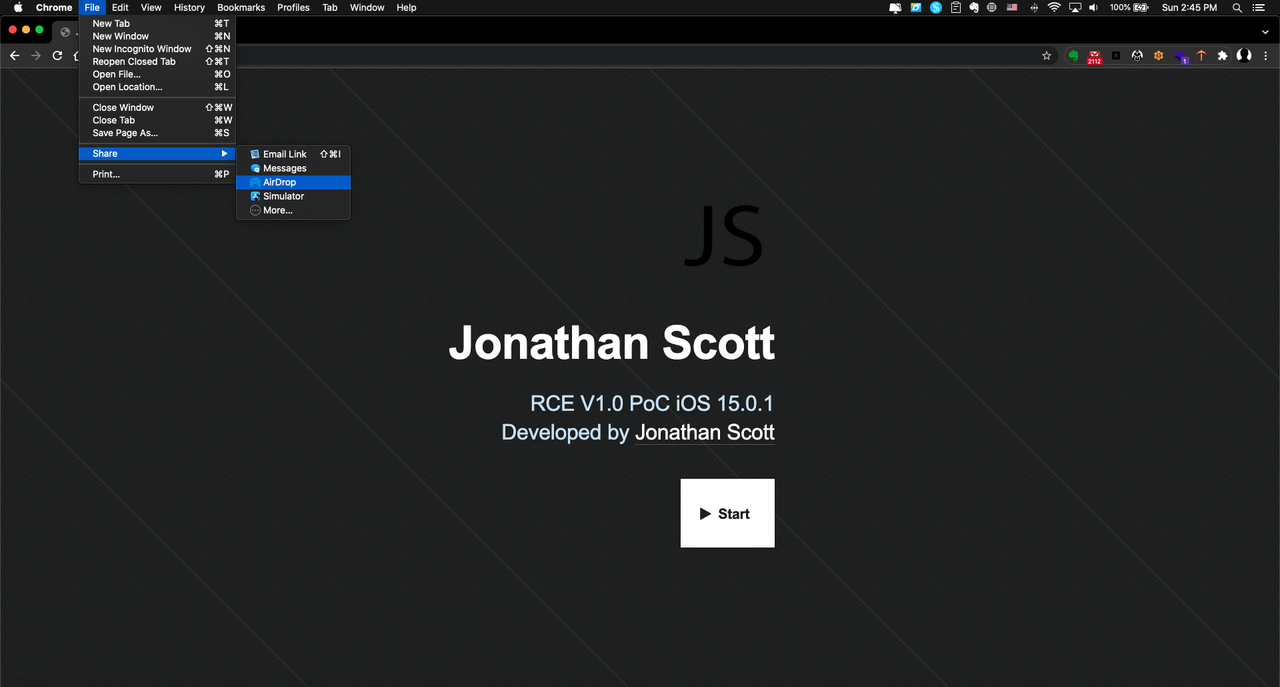Image resolution: width=1280 pixels, height=687 pixels.
Task: Choose Messages in the Share submenu
Action: pos(293,168)
